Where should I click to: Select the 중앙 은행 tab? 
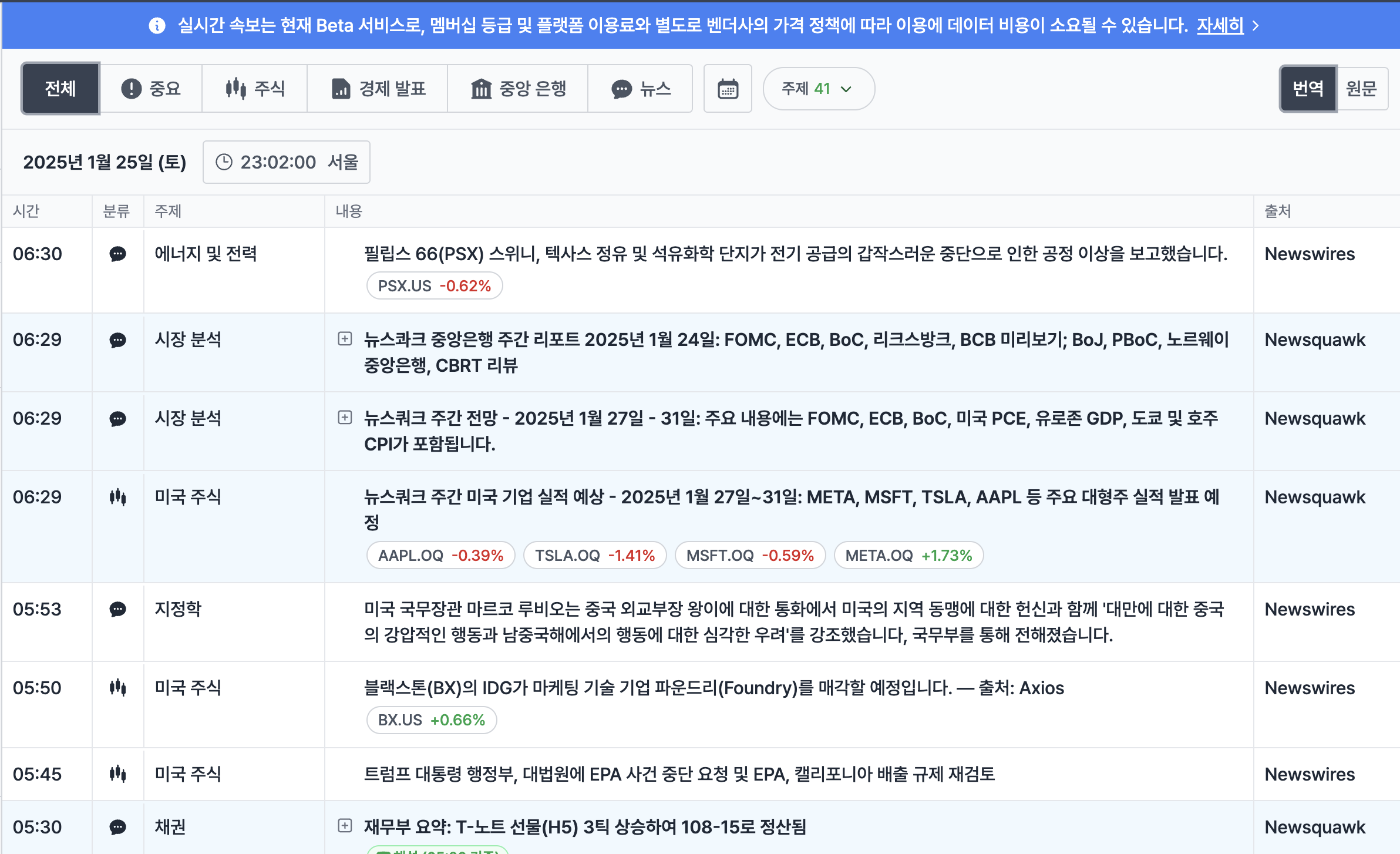pyautogui.click(x=518, y=89)
